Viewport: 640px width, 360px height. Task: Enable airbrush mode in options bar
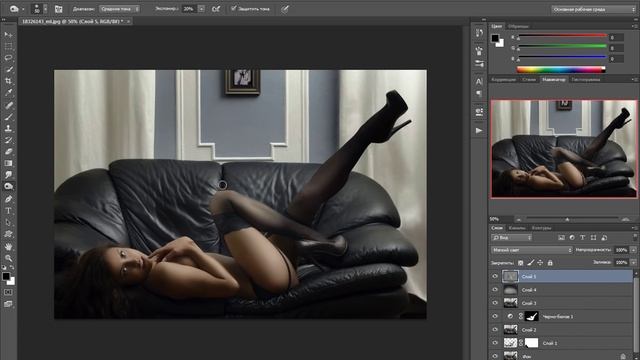216,9
